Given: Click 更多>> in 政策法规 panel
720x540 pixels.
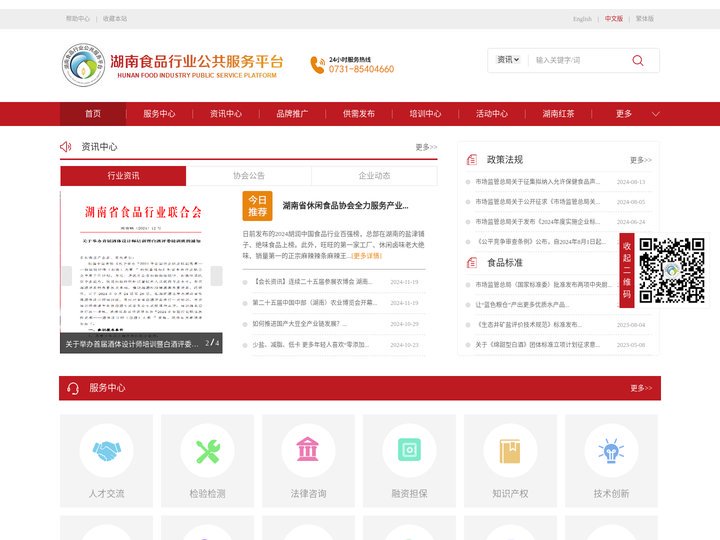Looking at the screenshot, I should (x=641, y=160).
